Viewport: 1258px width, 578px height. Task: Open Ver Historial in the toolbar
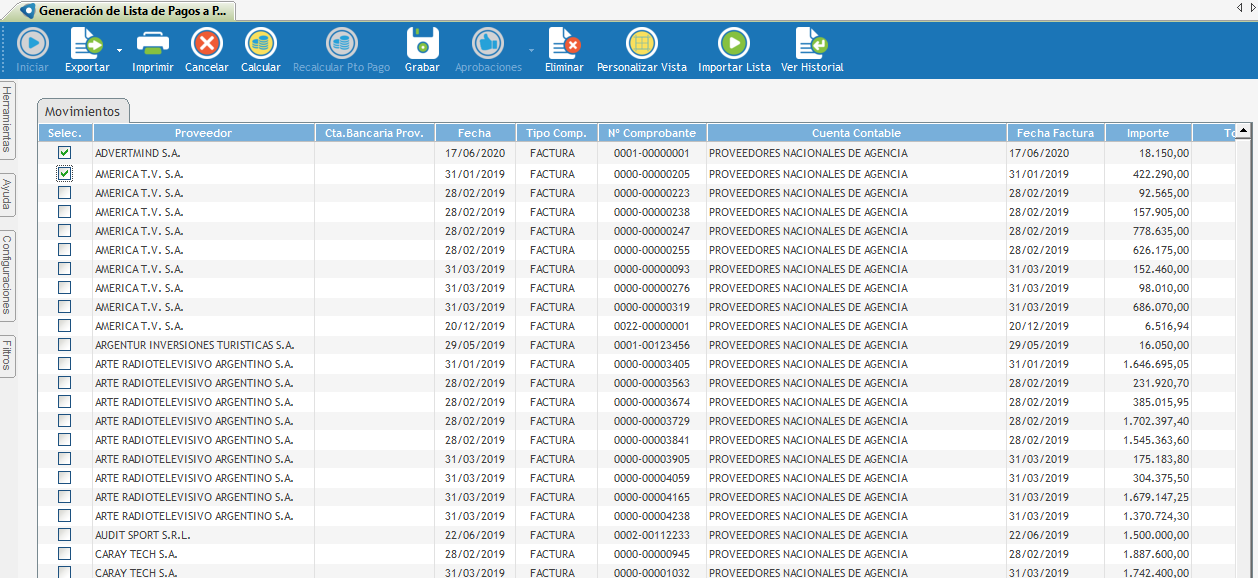[811, 44]
